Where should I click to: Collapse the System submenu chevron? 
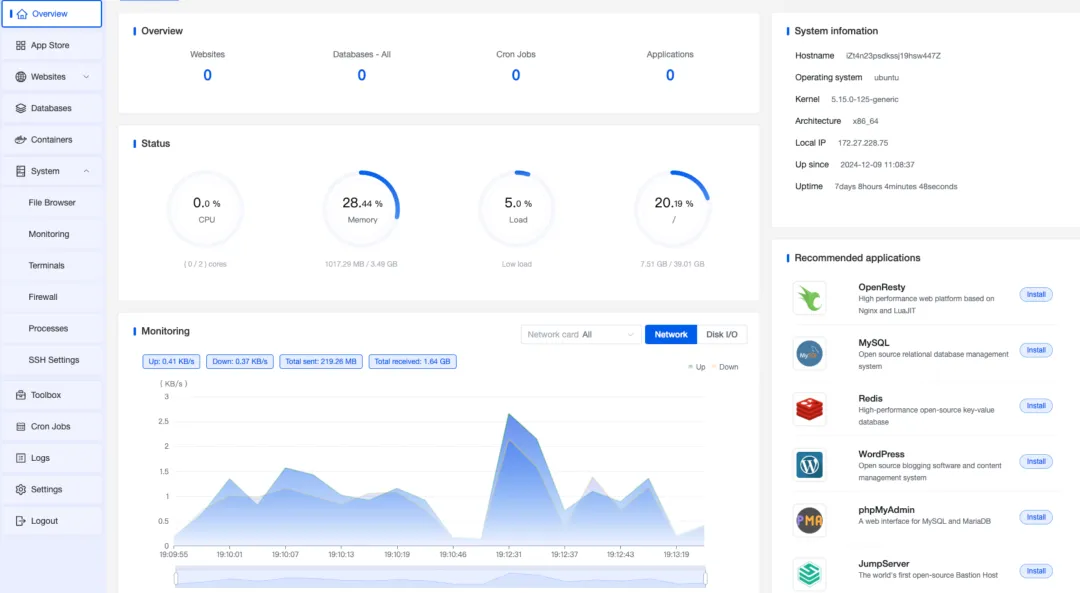(x=86, y=171)
